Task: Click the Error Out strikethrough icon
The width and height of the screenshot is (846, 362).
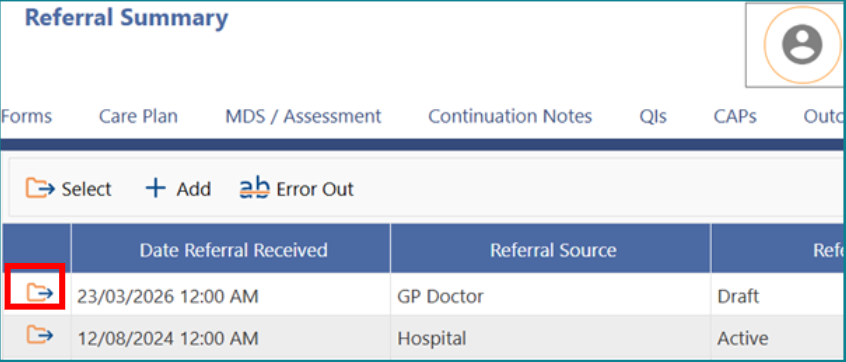Action: pos(254,188)
